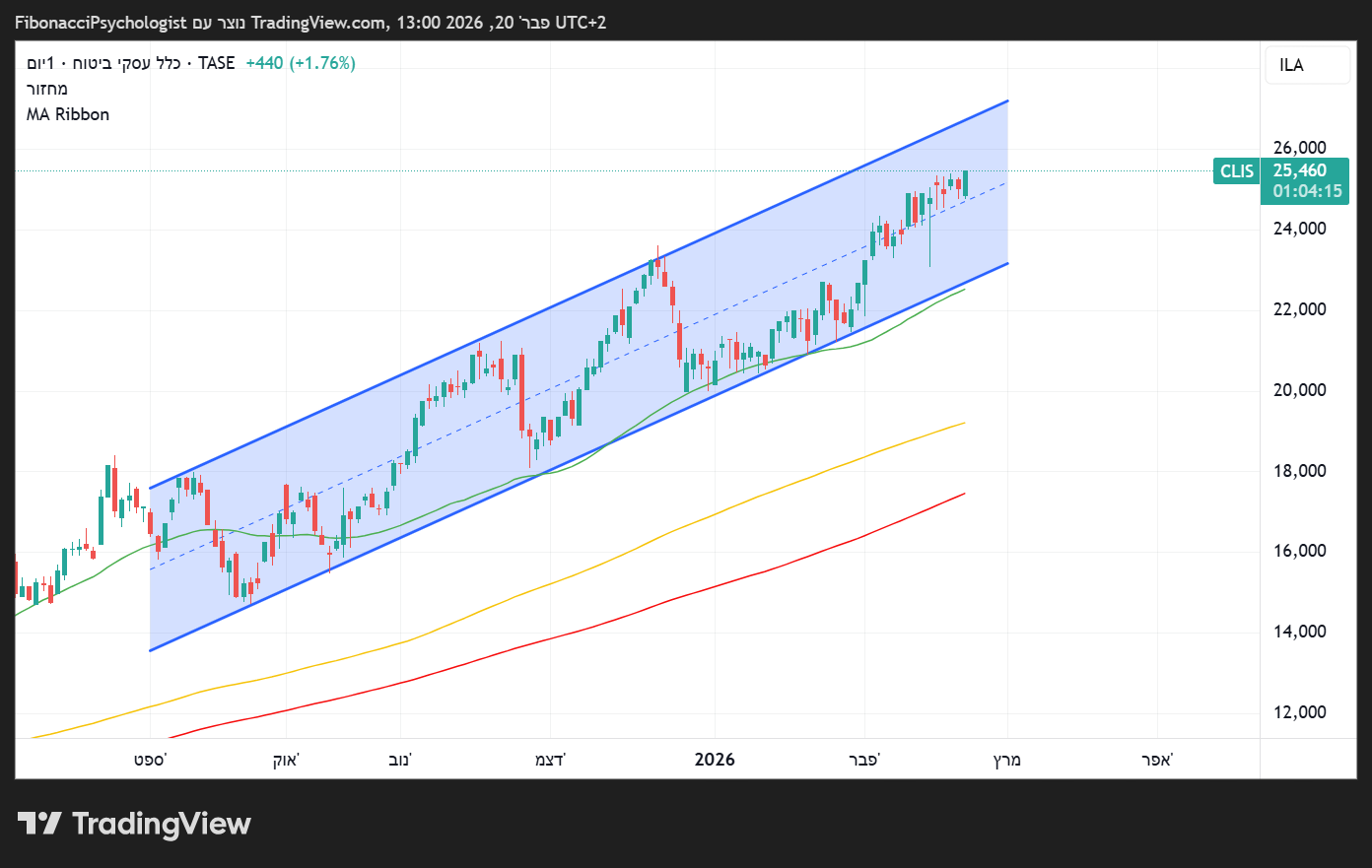1372x868 pixels.
Task: Select the MA Ribbon indicator label
Action: coord(68,114)
